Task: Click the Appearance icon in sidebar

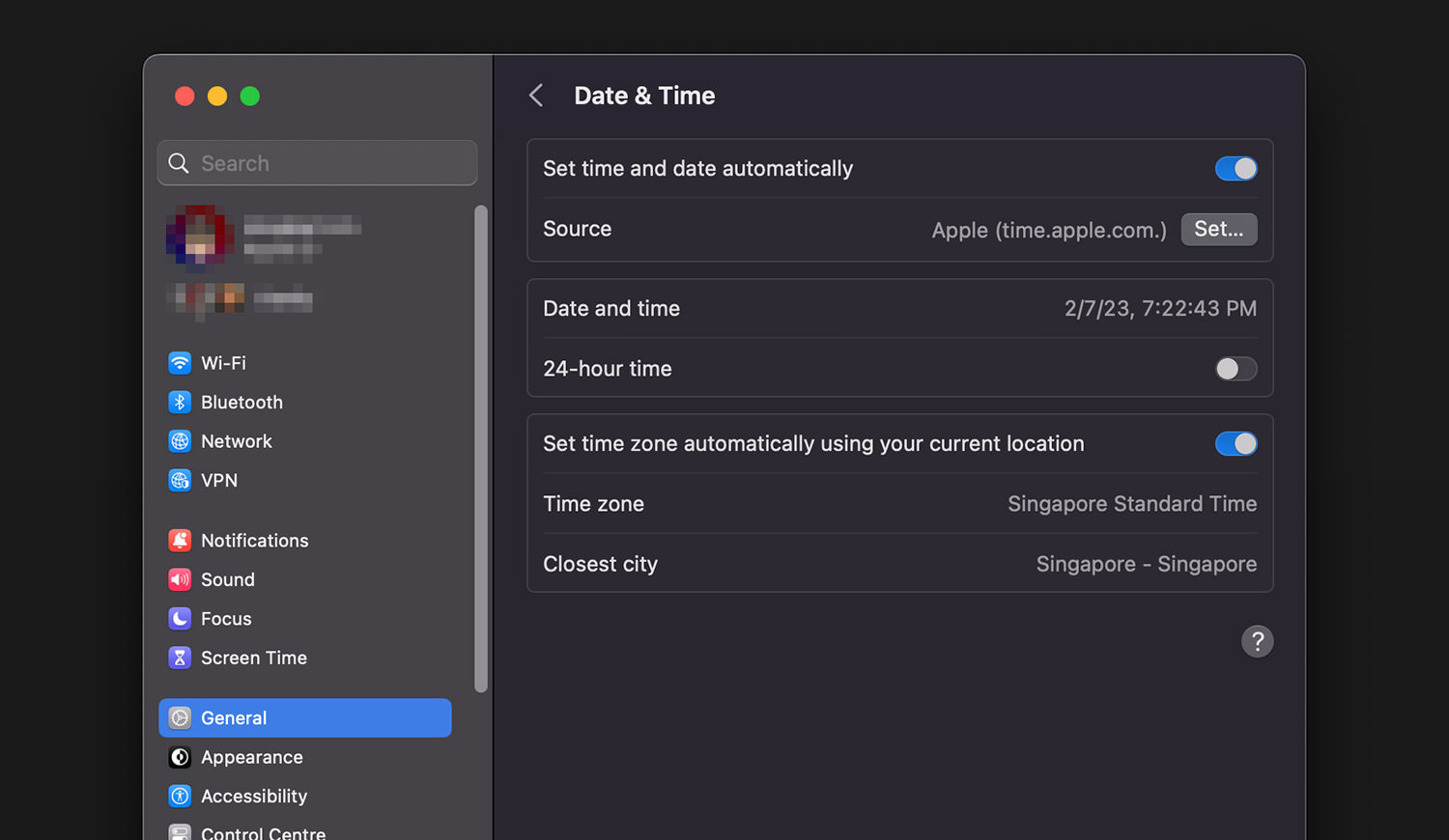Action: coord(180,757)
